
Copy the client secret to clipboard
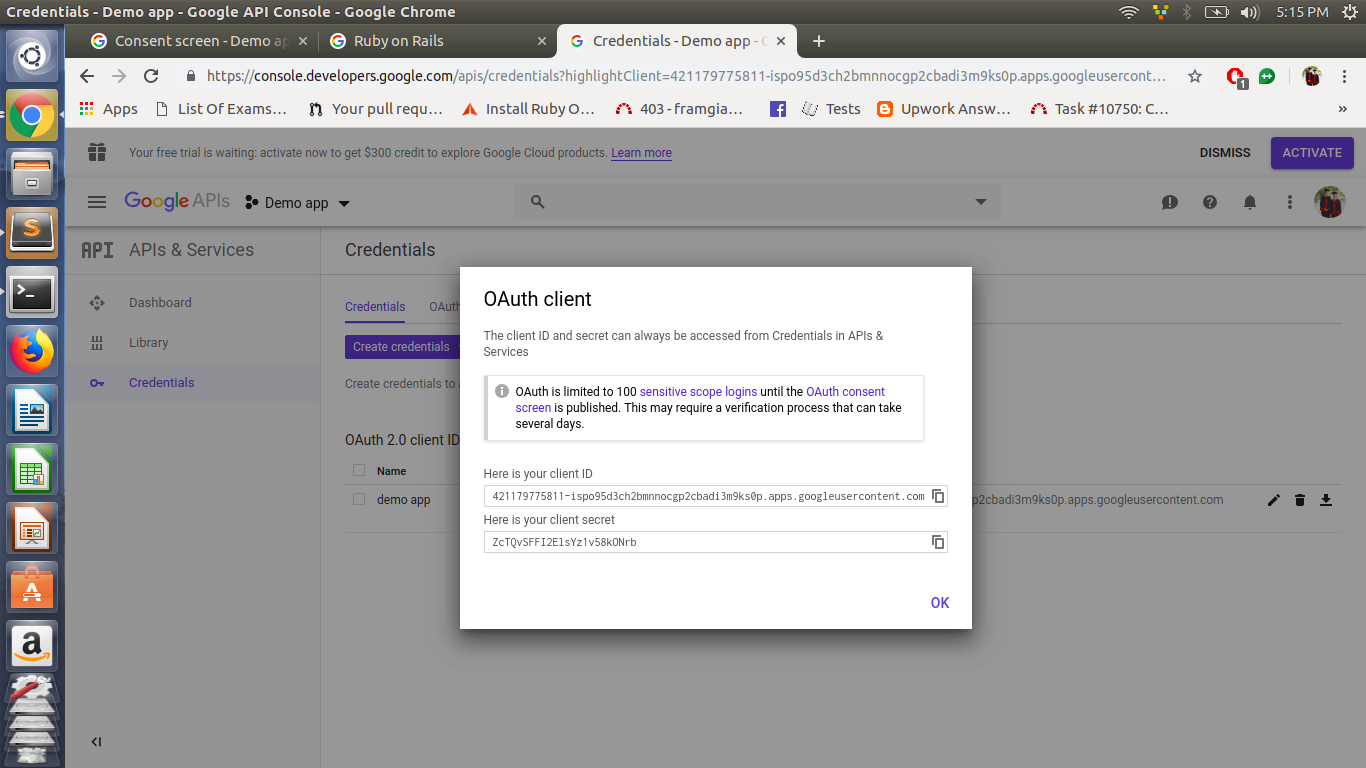click(x=938, y=542)
